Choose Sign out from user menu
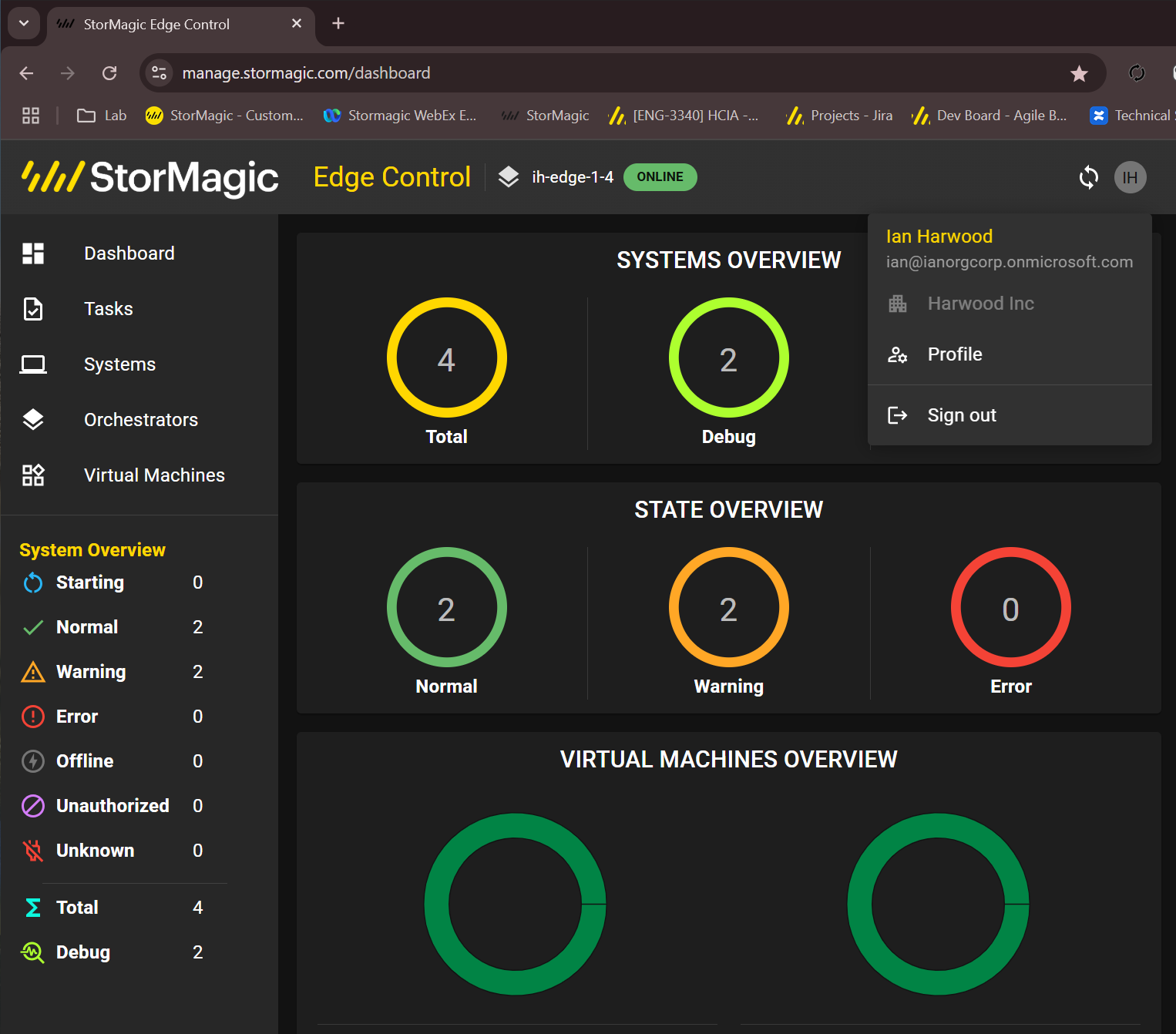The height and width of the screenshot is (1034, 1176). pos(1010,415)
